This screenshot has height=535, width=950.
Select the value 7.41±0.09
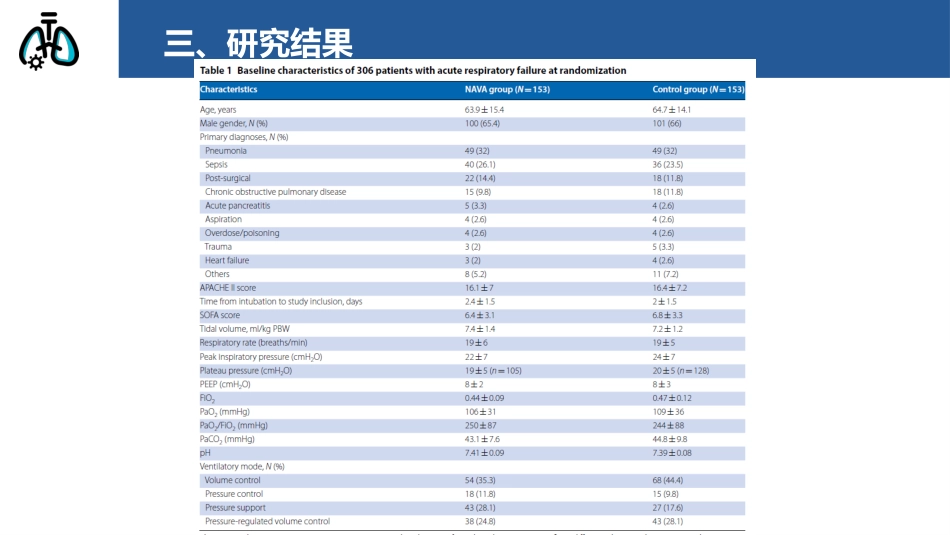(x=484, y=453)
